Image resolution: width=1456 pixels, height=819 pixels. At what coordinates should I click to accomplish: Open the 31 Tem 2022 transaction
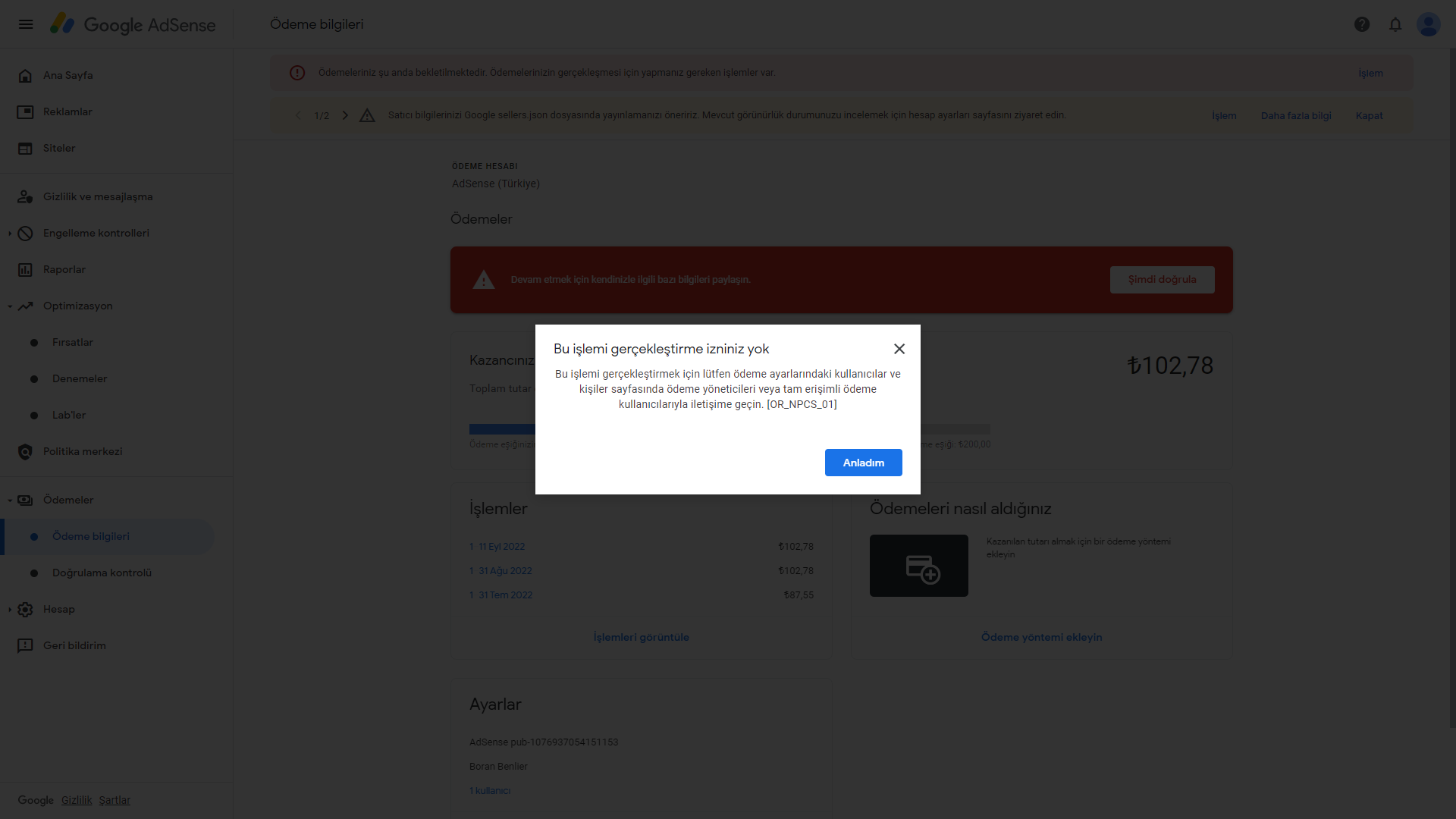pyautogui.click(x=505, y=595)
